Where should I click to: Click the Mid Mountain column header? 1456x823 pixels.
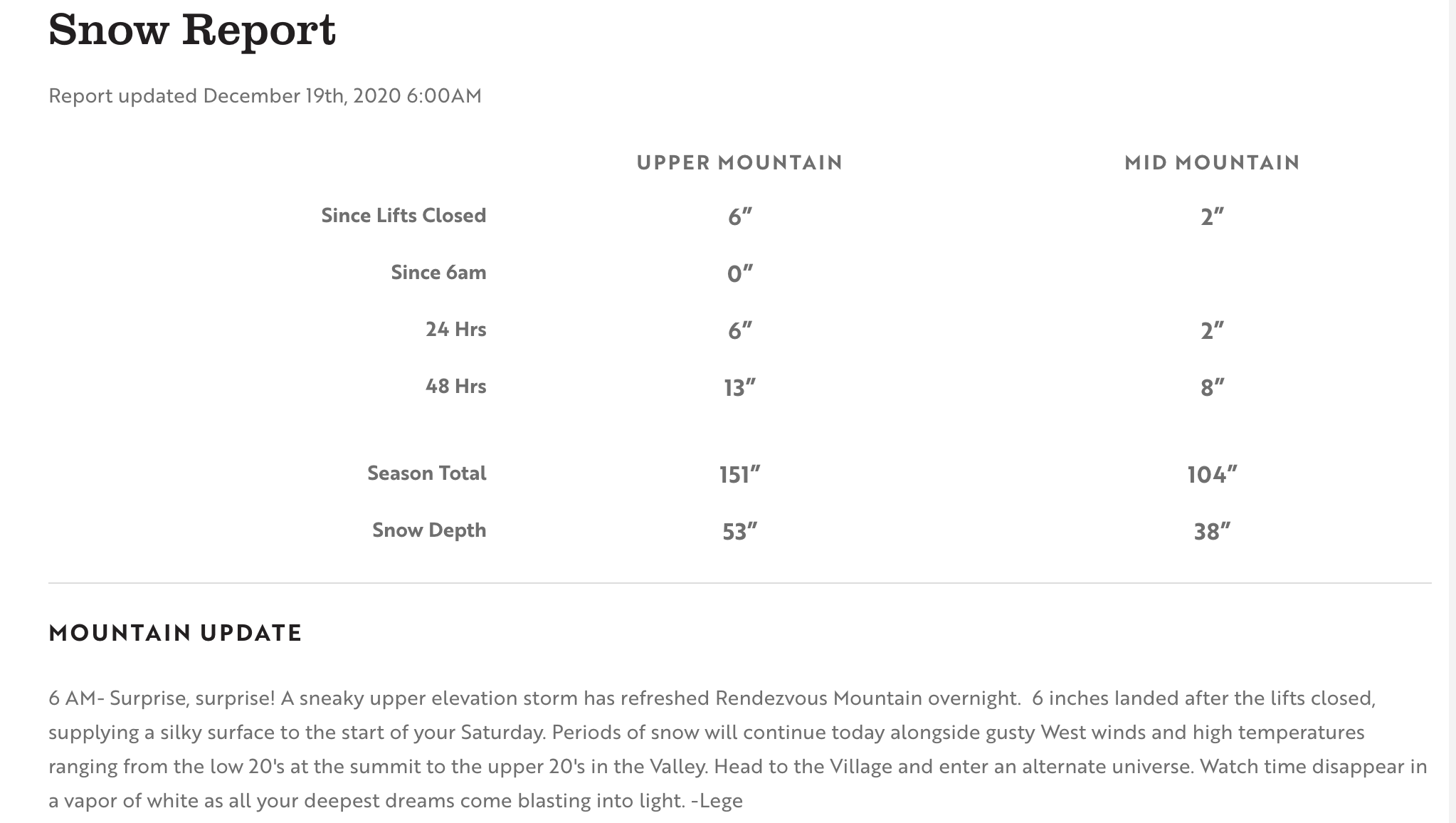tap(1212, 162)
